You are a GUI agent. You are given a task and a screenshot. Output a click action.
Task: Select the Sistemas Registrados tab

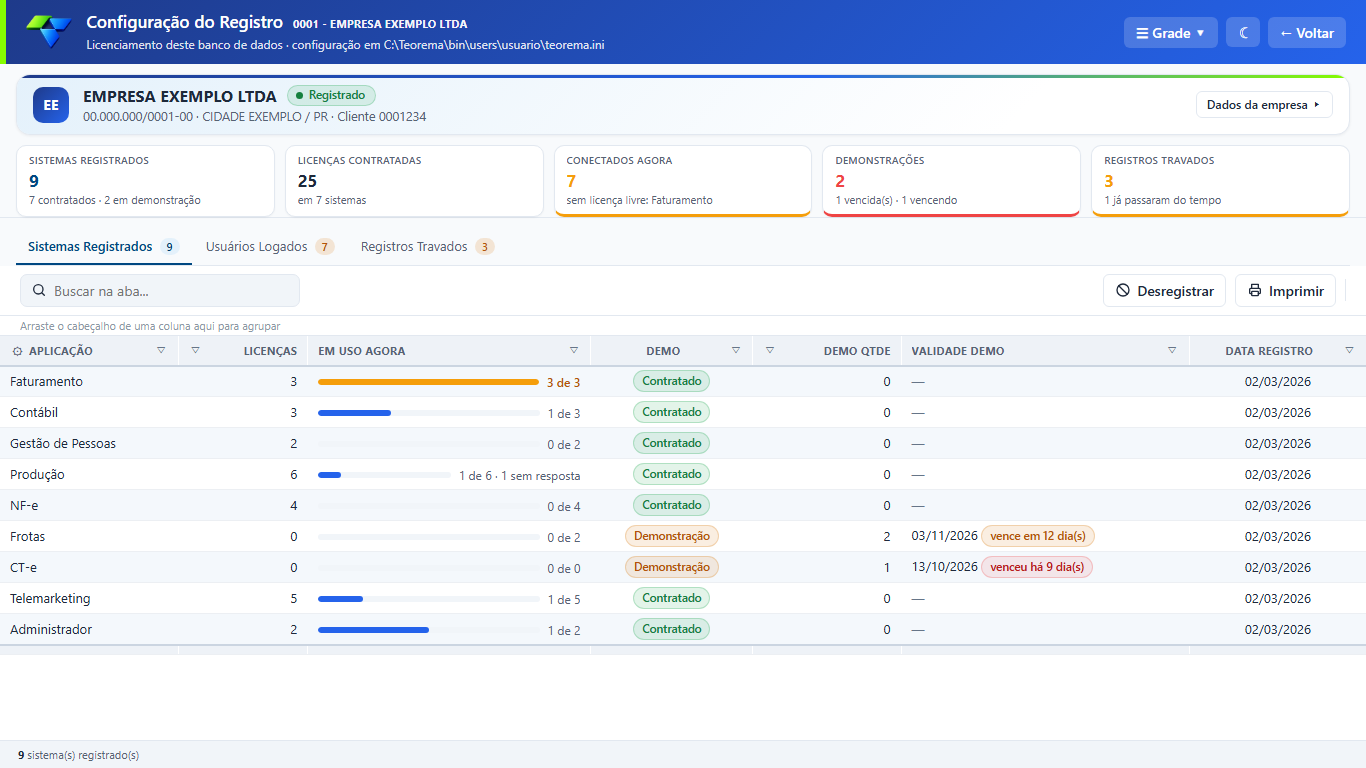point(103,247)
